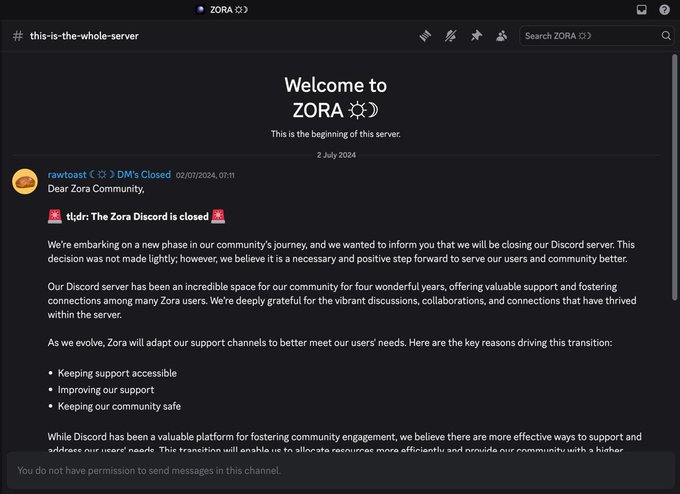
Task: Click the message timestamp 02/07/2024, 07:11
Action: tap(205, 175)
